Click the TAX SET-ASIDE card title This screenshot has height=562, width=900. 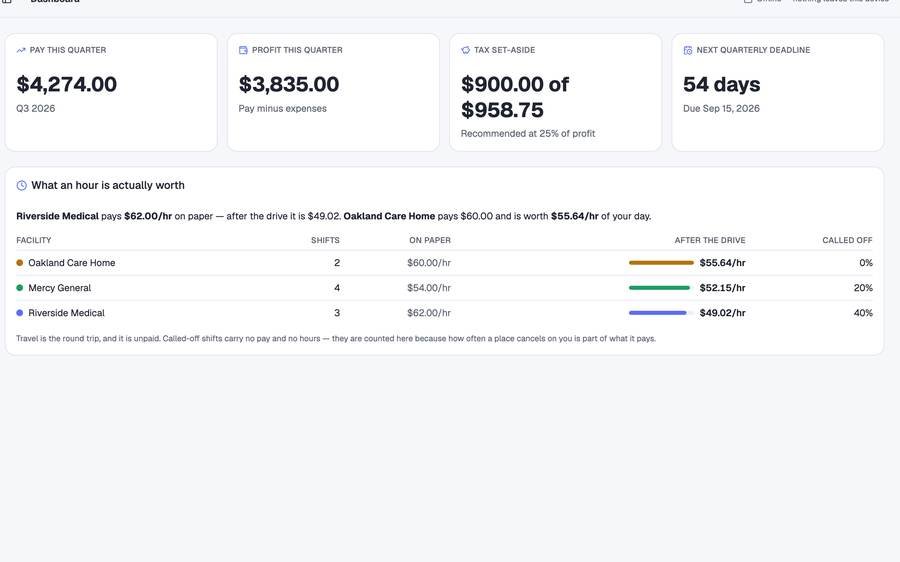[505, 51]
